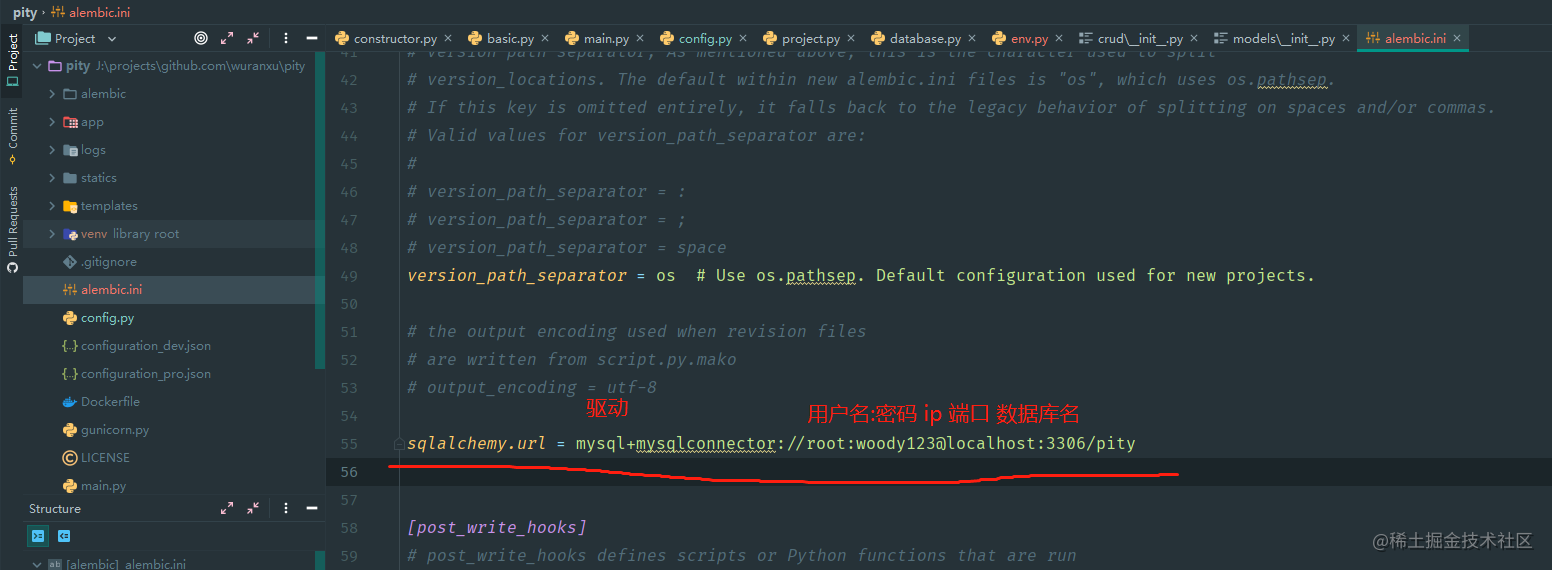Hide the Project tool window

click(312, 38)
